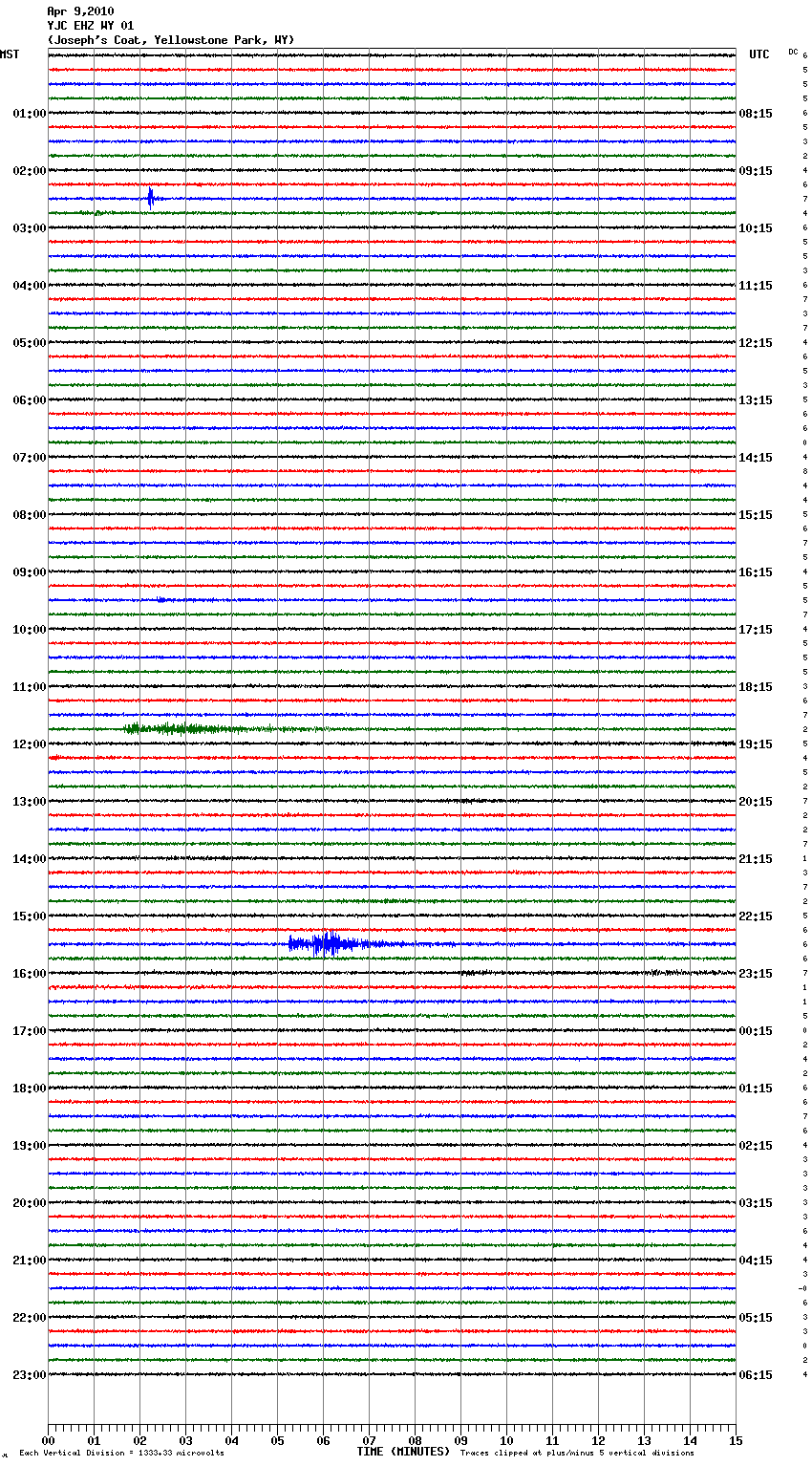This screenshot has width=812, height=1466.
Task: Select the "20:00" MST time label
Action: pos(30,1203)
